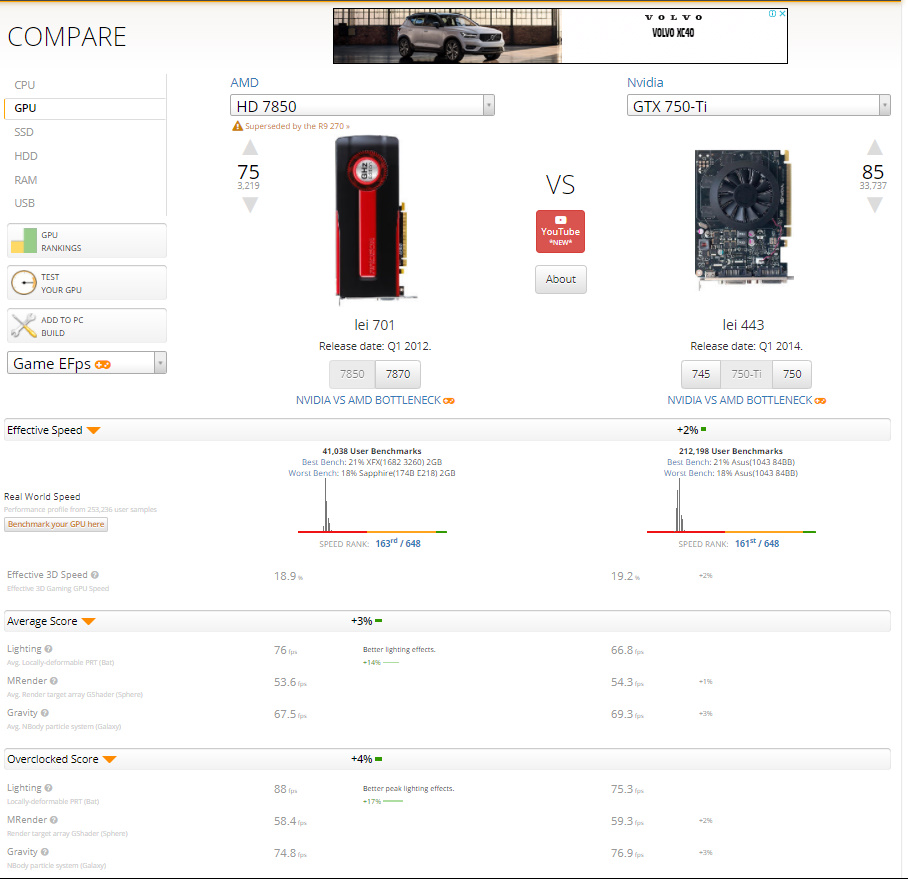Viewport: 908px width, 879px height.
Task: Click the HD 7850 benchmark distribution chart
Action: click(x=372, y=506)
